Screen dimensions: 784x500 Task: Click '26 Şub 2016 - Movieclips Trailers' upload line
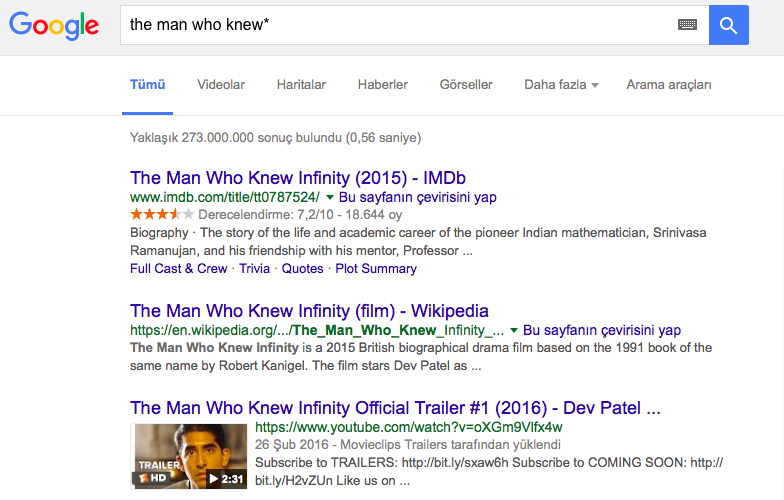408,444
